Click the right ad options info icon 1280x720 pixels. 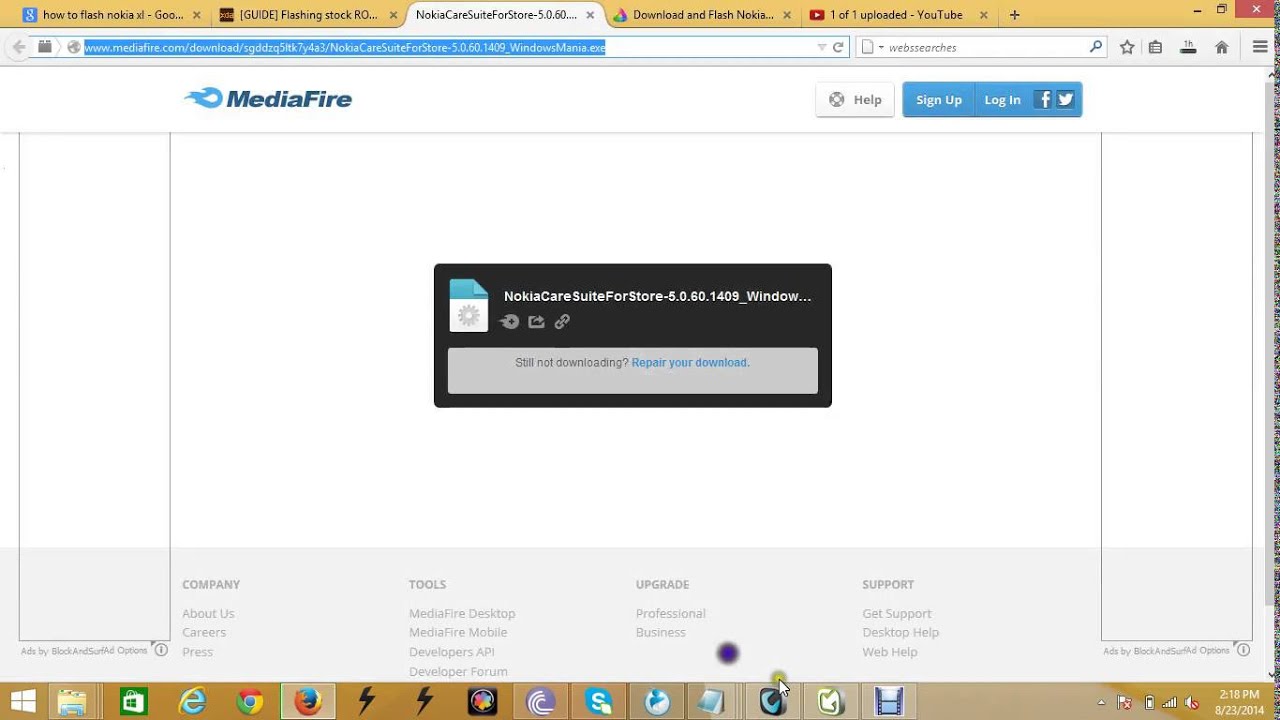1243,650
